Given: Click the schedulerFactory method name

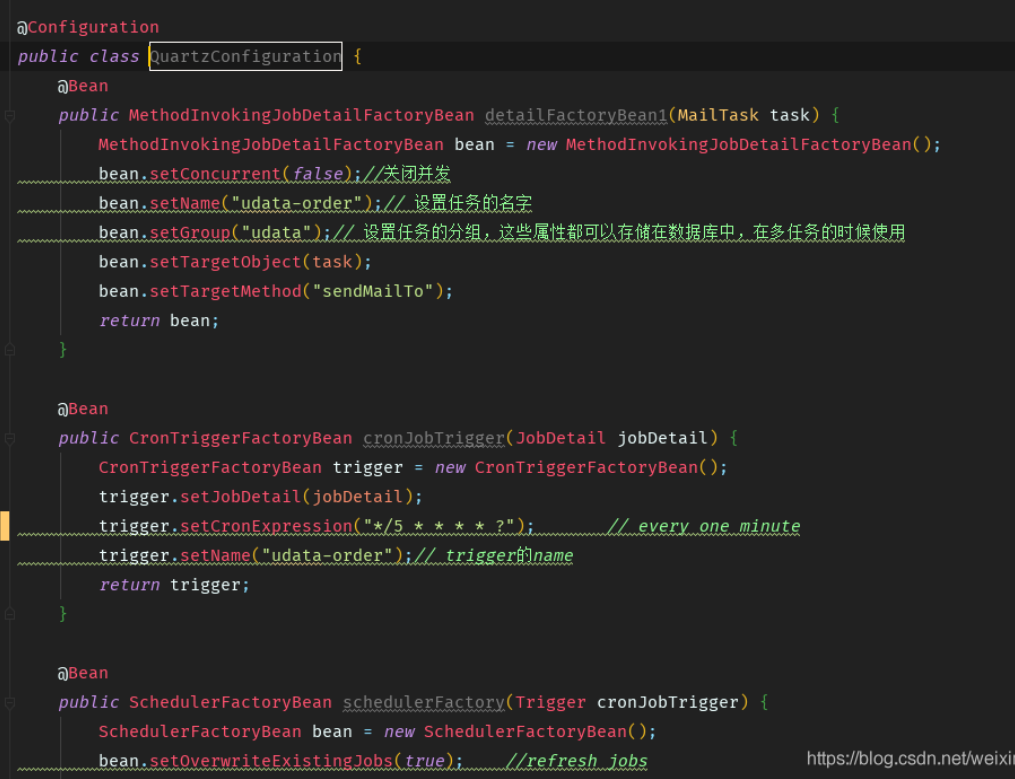Looking at the screenshot, I should [x=423, y=703].
